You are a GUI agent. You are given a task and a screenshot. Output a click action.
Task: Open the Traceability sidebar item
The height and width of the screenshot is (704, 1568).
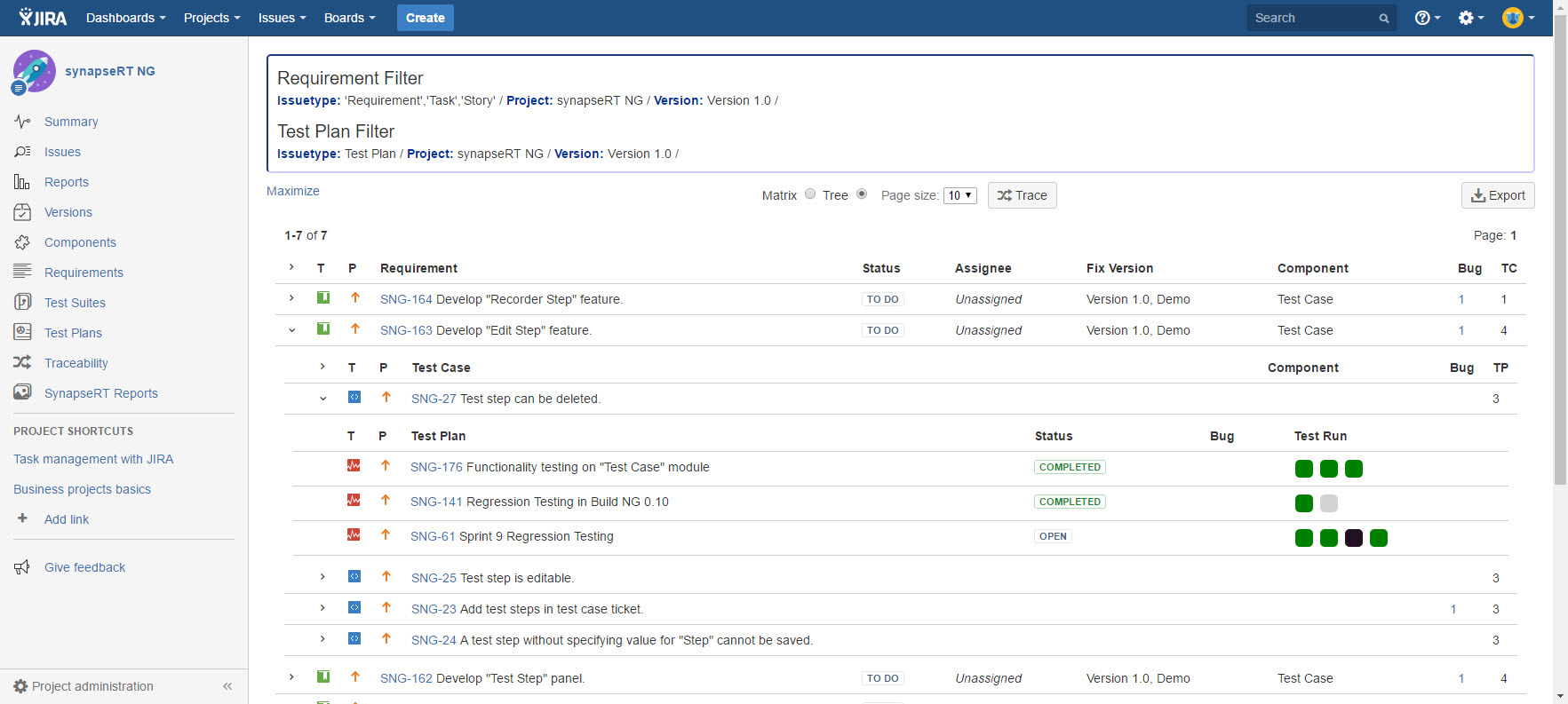(76, 363)
